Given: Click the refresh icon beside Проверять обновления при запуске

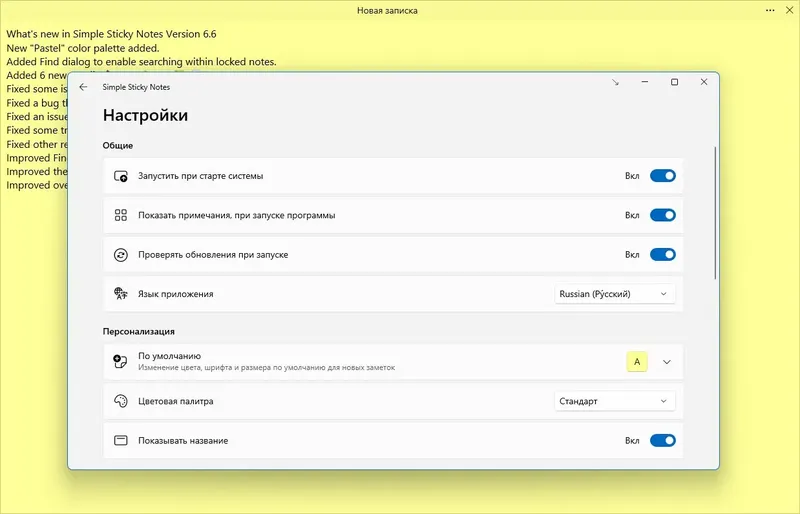Looking at the screenshot, I should [x=121, y=255].
